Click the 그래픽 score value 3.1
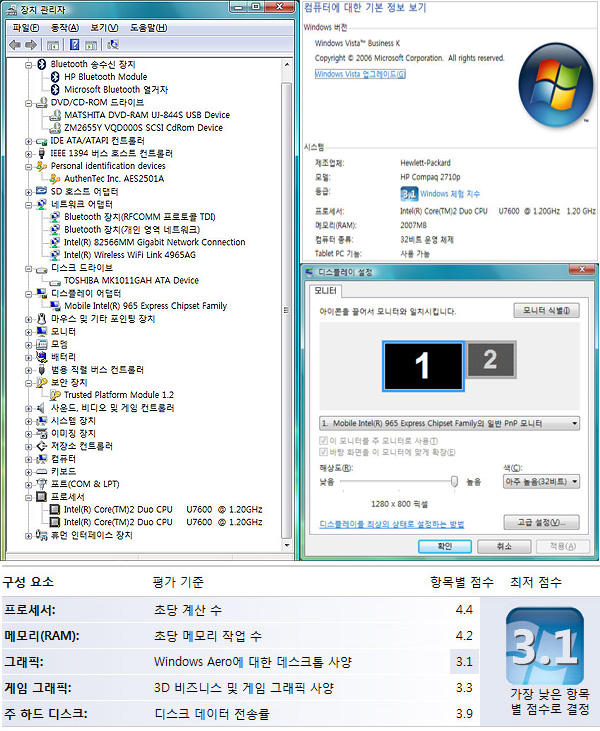 (464, 662)
